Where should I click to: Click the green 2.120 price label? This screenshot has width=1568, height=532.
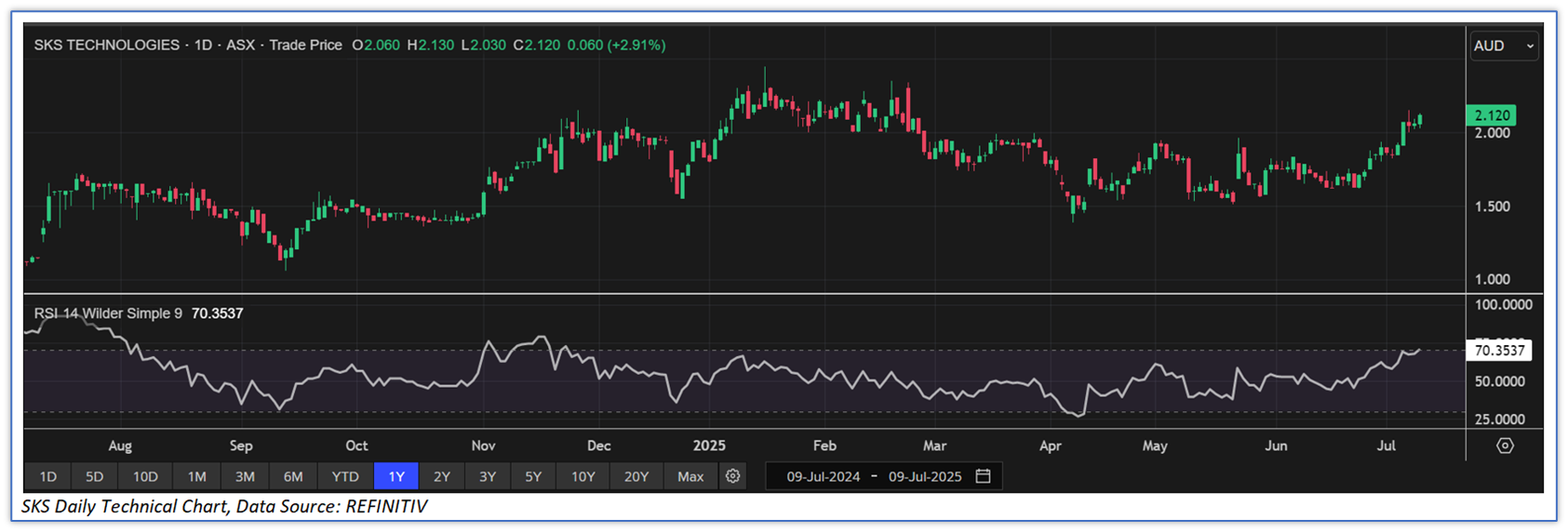[1492, 115]
